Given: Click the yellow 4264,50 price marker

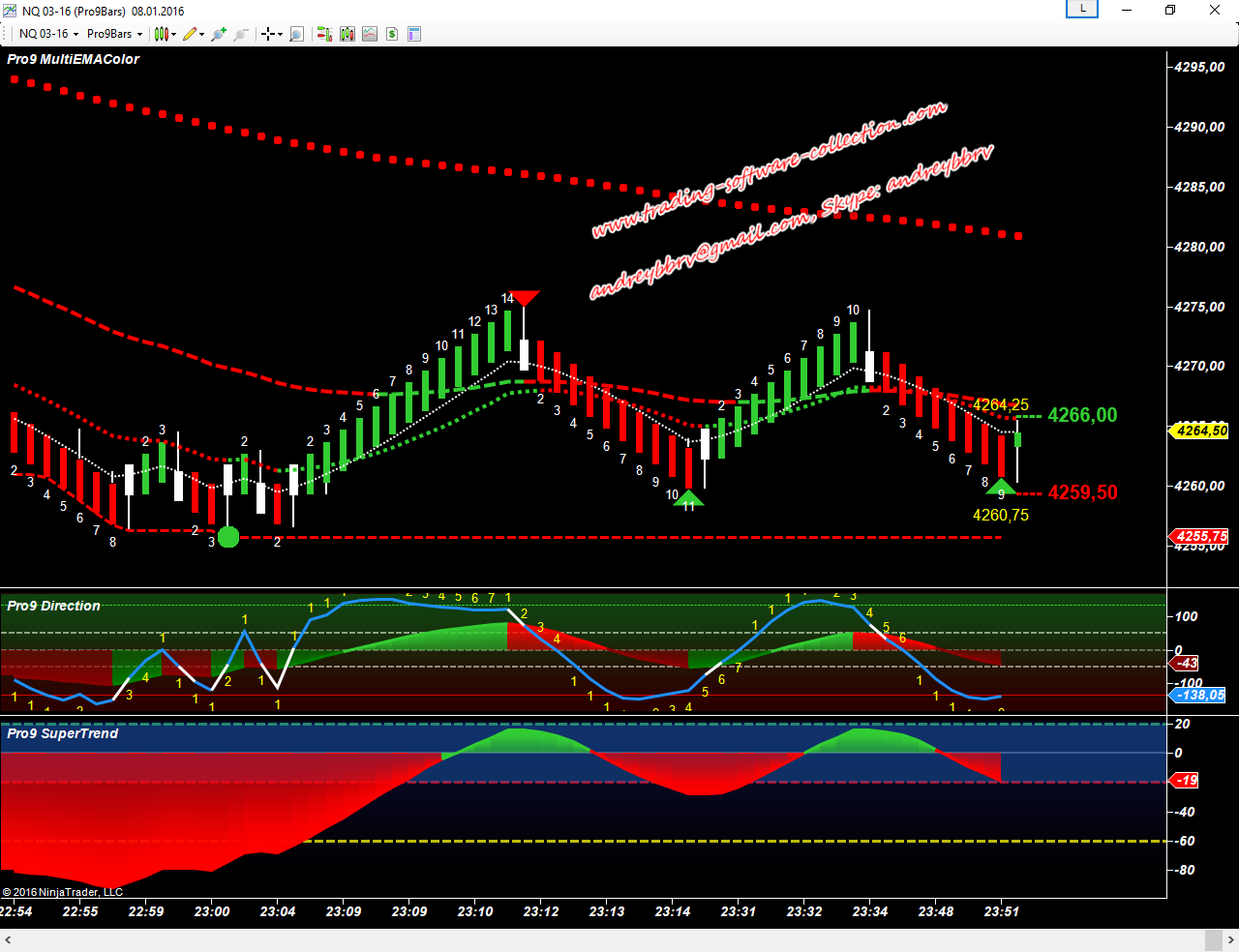Looking at the screenshot, I should 1200,431.
